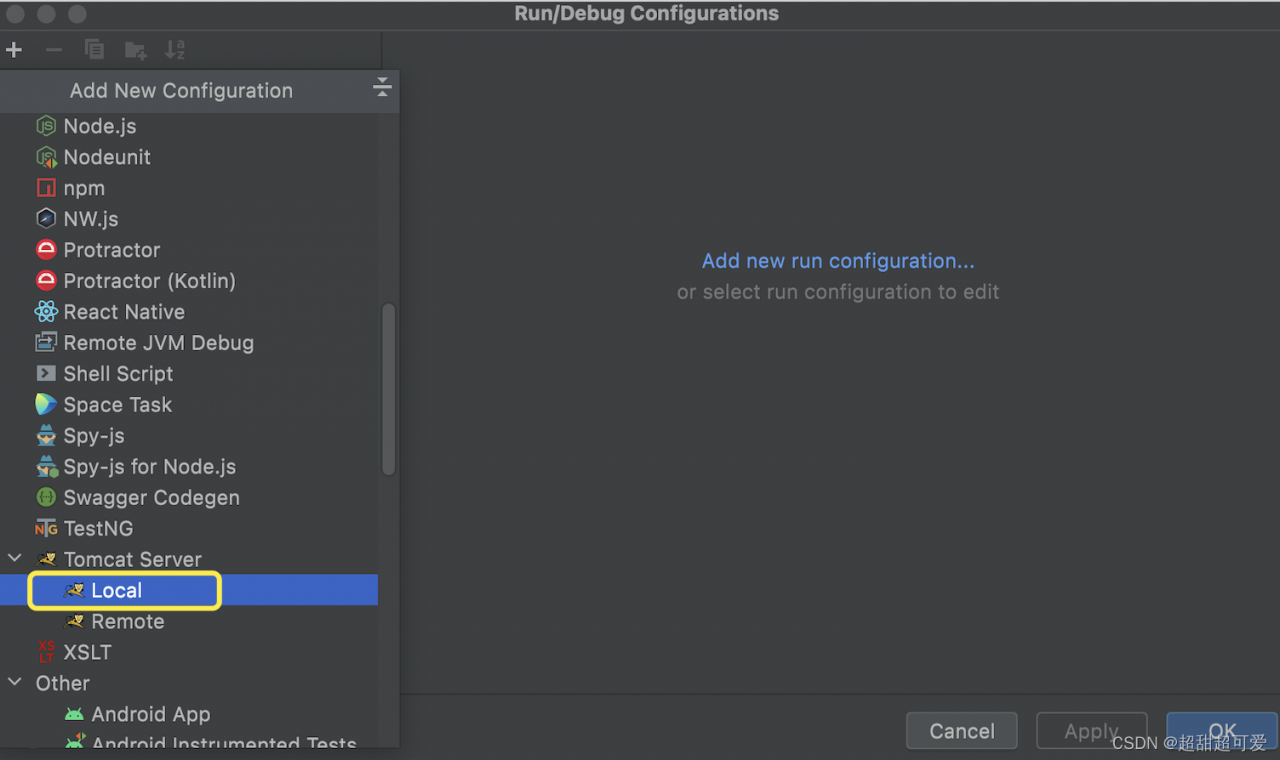Choose the Shell Script configuration type
Screen dimensions: 1280x760
click(x=189, y=374)
